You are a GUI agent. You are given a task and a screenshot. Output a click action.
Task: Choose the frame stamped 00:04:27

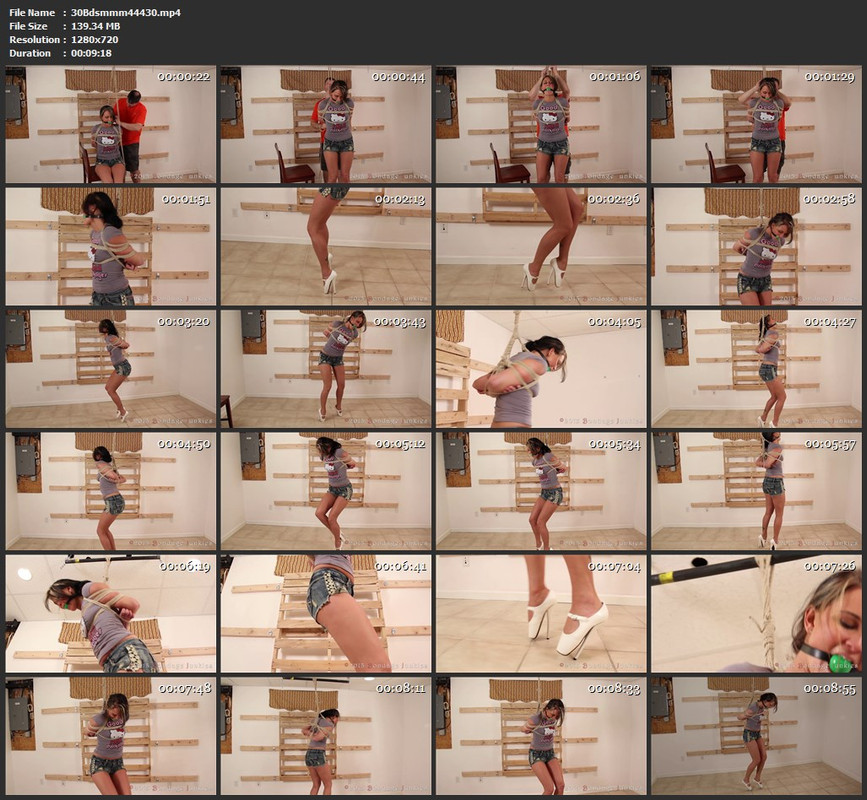click(756, 369)
